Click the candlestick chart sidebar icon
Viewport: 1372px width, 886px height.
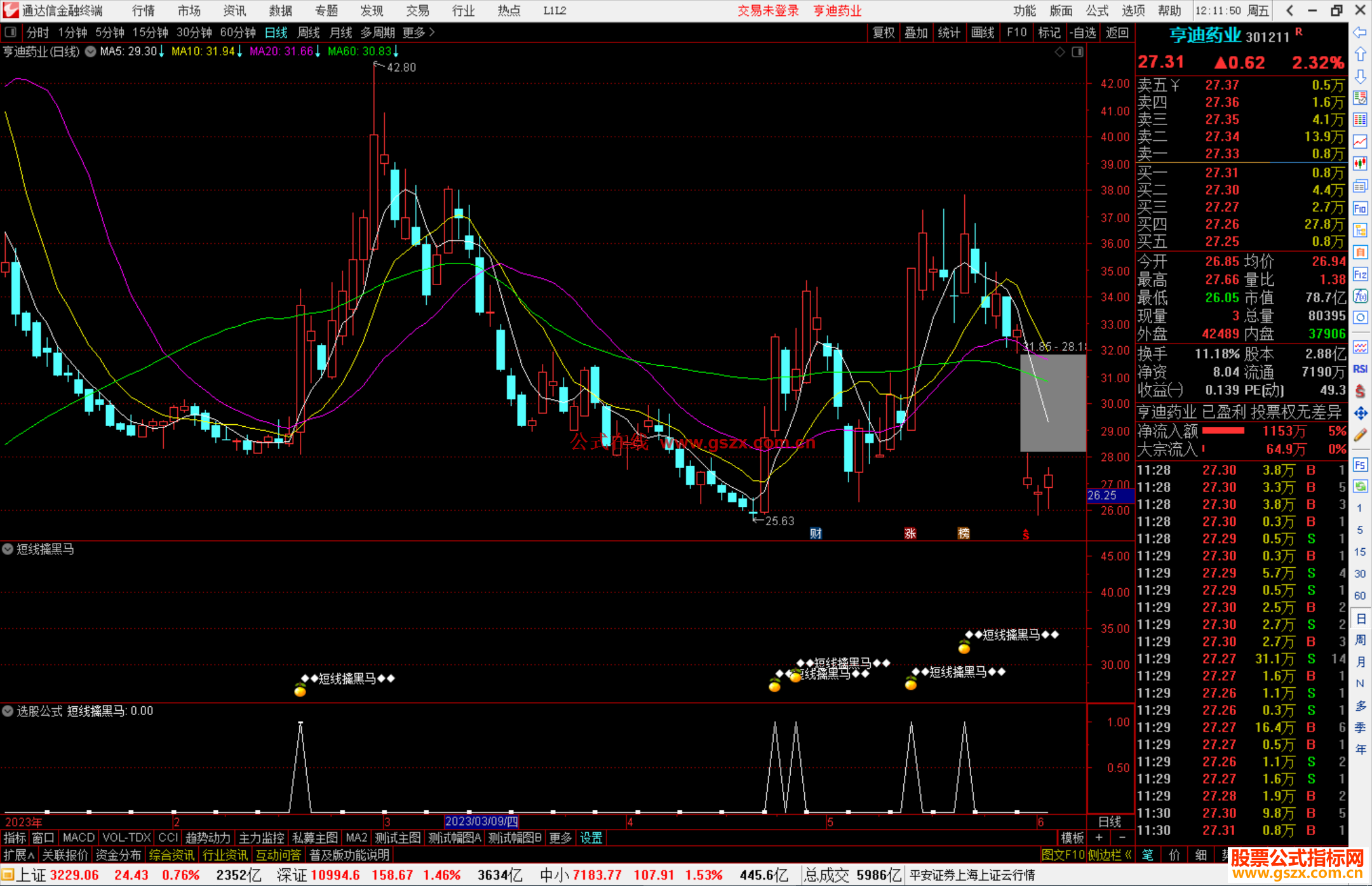(1360, 164)
